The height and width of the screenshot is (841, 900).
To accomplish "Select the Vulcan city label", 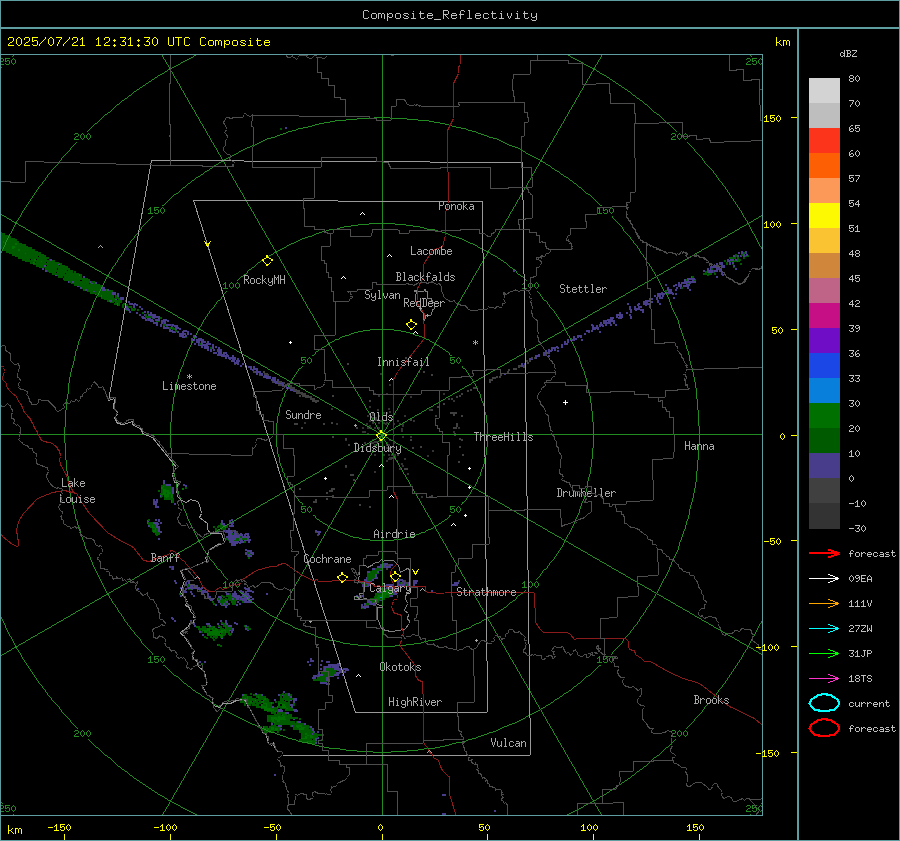I will tap(508, 743).
